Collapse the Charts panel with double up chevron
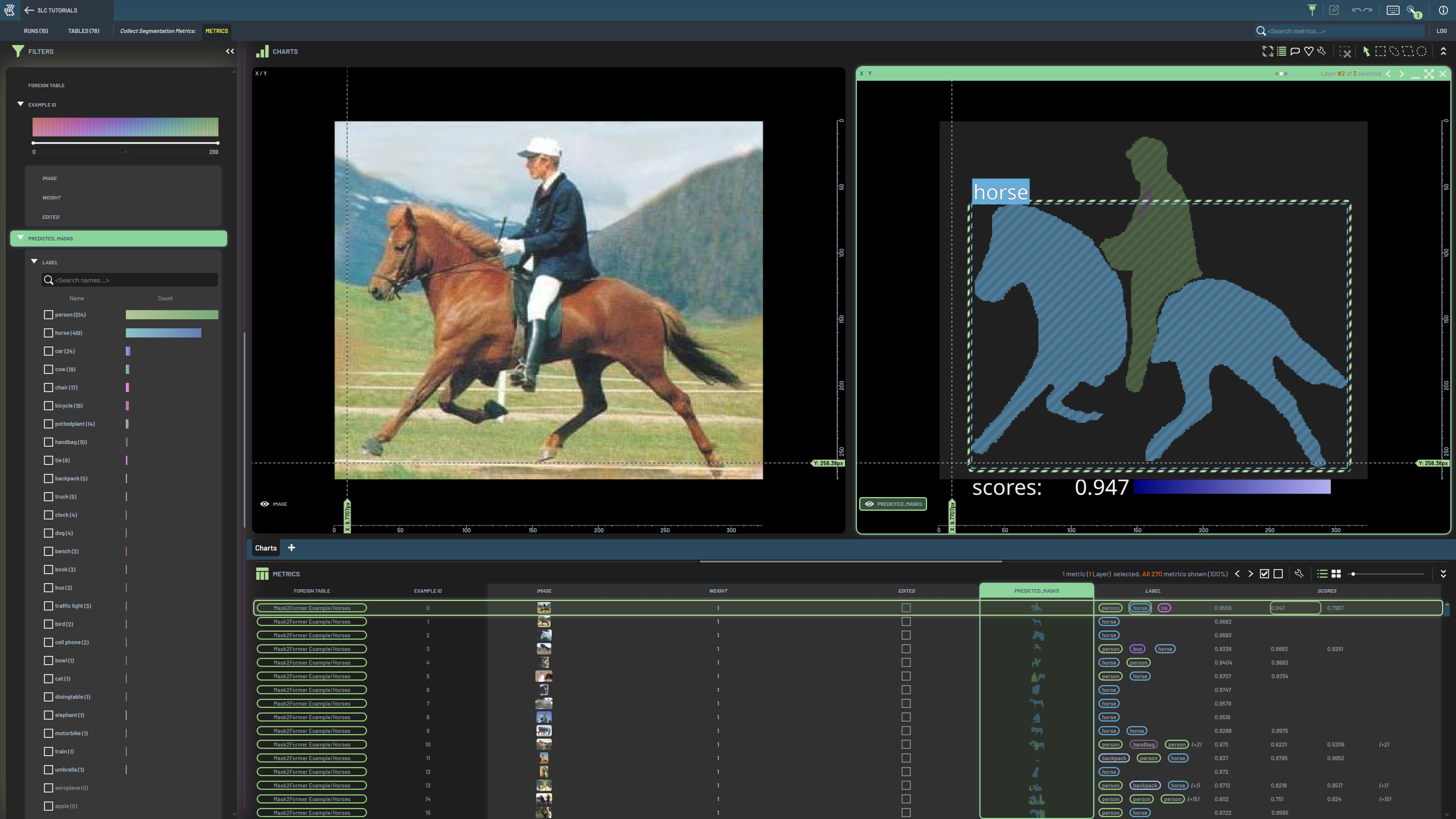The height and width of the screenshot is (819, 1456). (1443, 52)
